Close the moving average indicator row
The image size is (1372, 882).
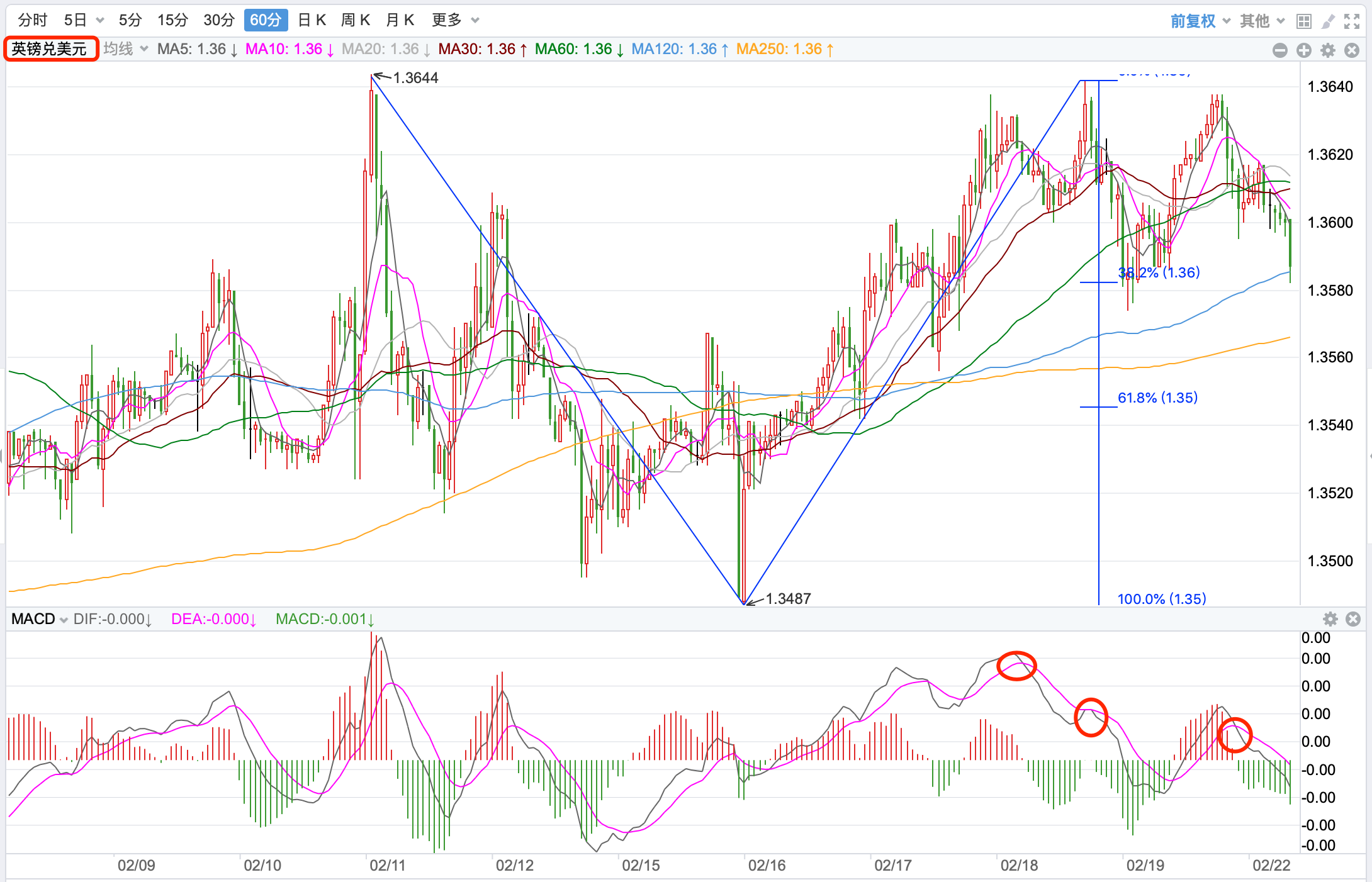(x=1352, y=50)
